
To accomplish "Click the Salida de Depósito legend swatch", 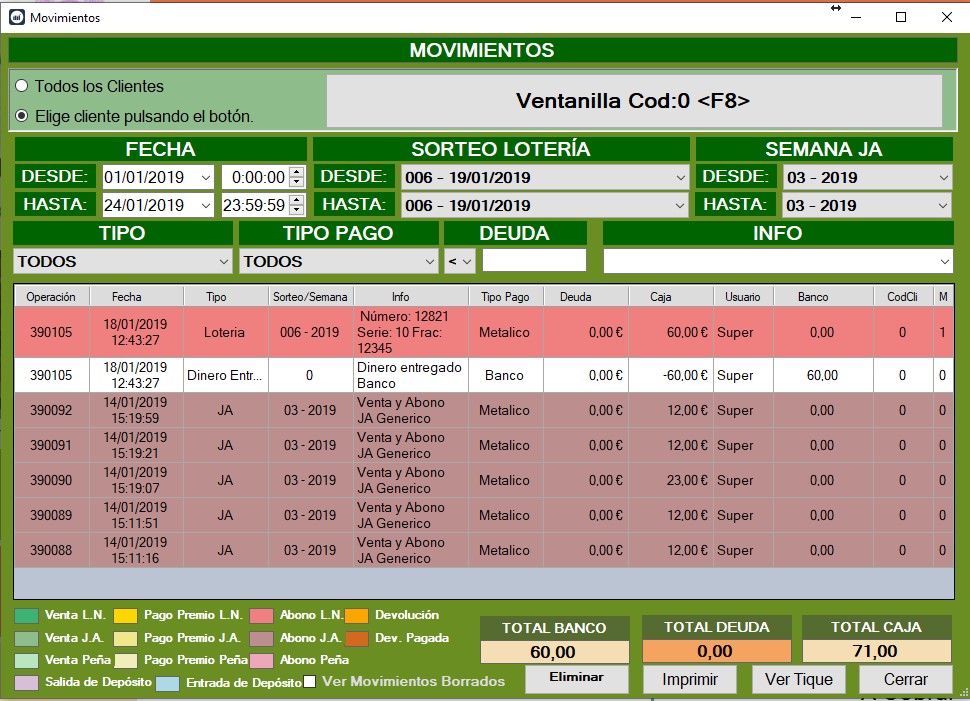I will point(26,682).
